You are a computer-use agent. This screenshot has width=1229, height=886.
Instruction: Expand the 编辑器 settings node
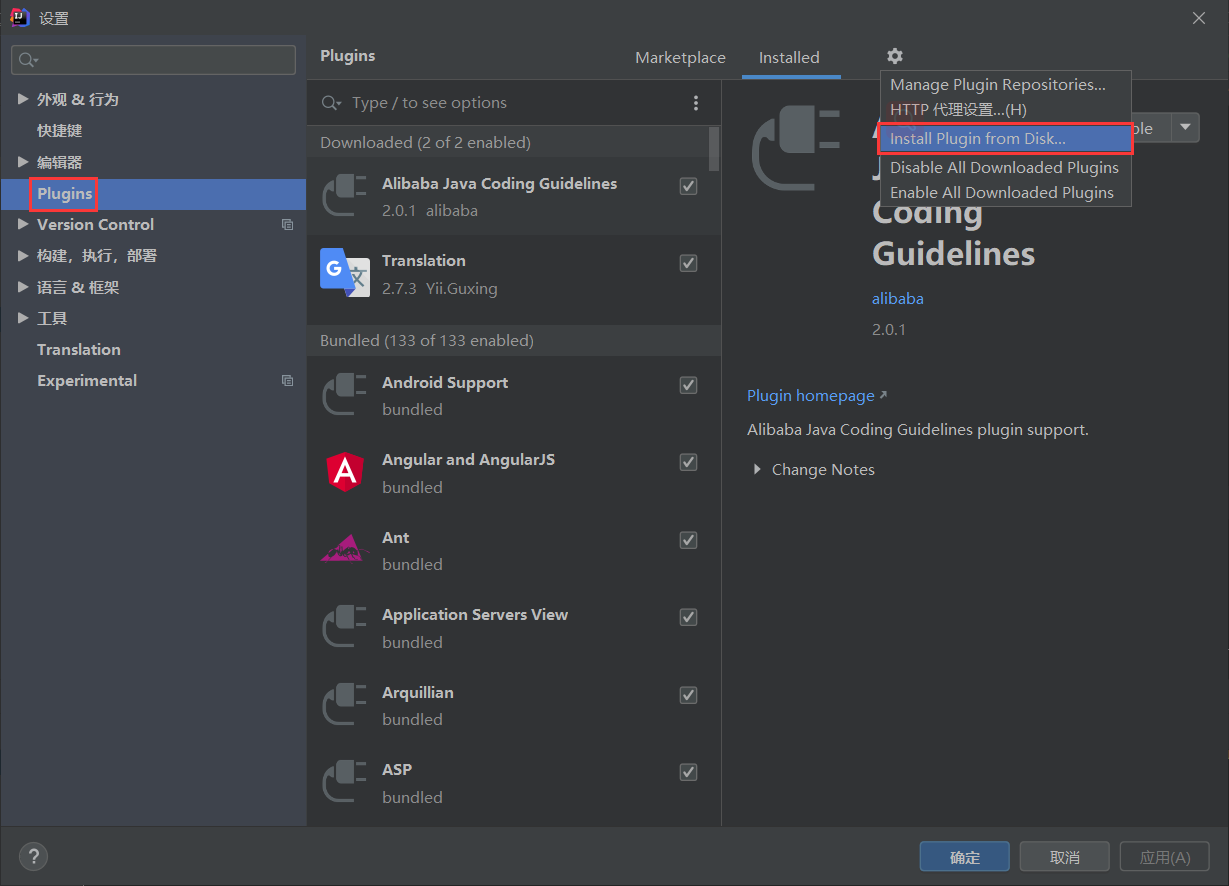pos(23,162)
